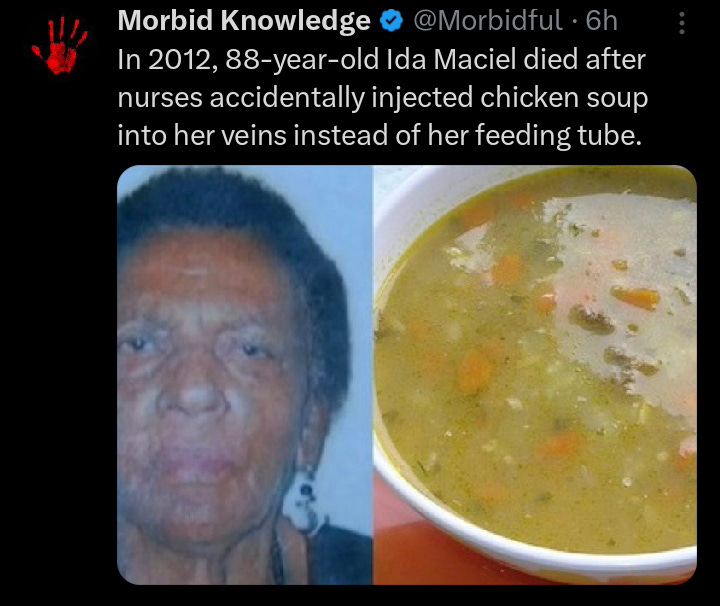The height and width of the screenshot is (606, 720).
Task: Click the word 'nurses' in tweet text
Action: coord(160,98)
